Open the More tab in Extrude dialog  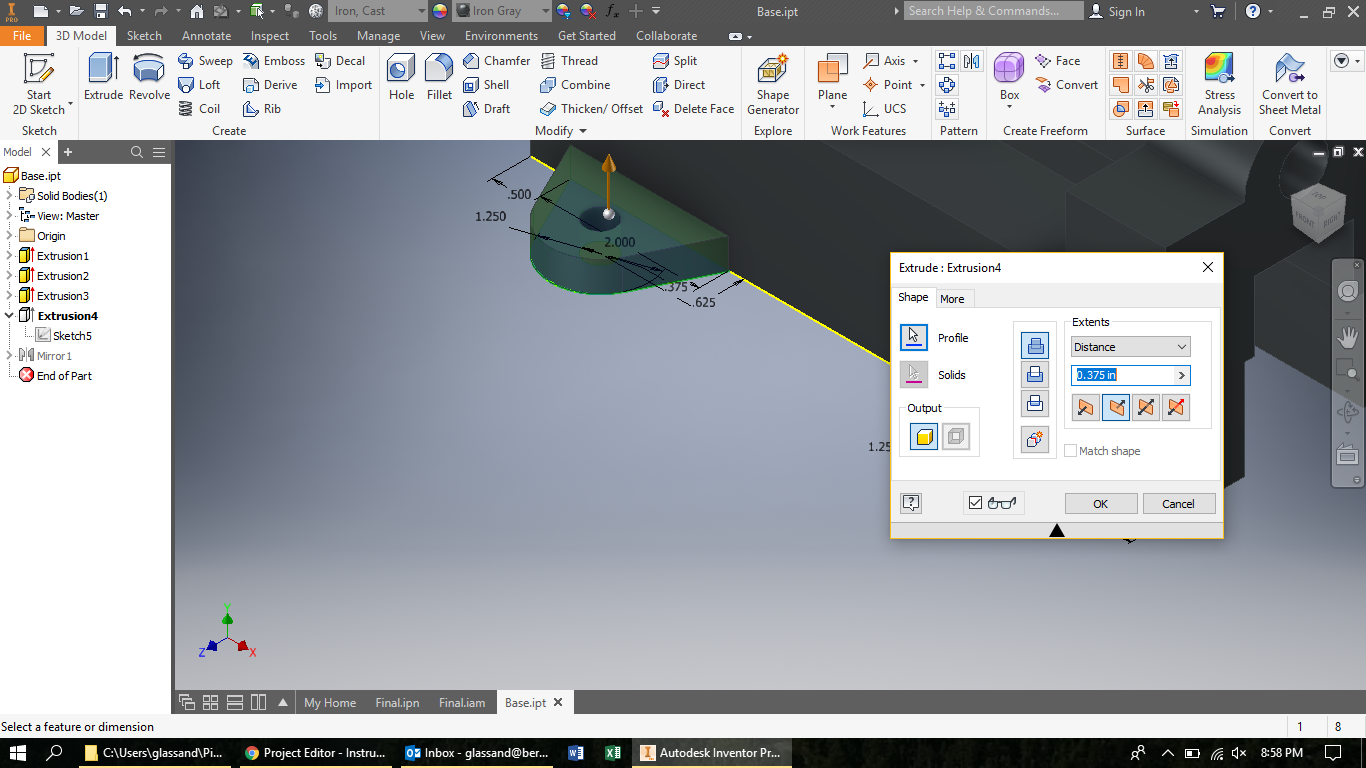tap(952, 298)
